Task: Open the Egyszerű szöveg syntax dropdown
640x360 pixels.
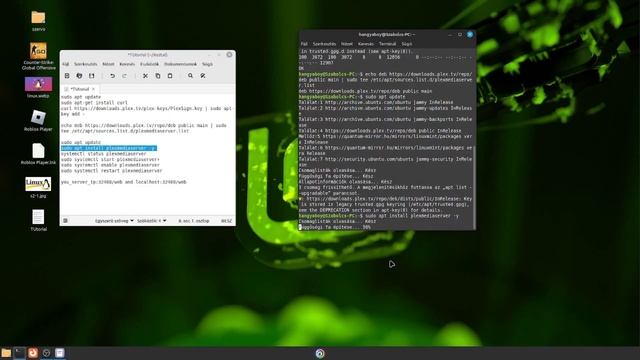Action: point(114,221)
